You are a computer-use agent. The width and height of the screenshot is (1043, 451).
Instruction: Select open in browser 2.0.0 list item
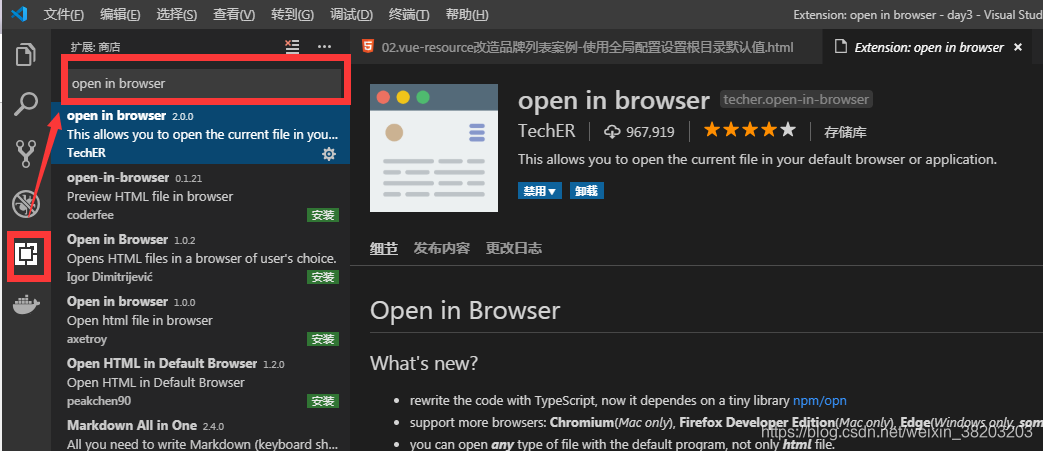coord(201,134)
